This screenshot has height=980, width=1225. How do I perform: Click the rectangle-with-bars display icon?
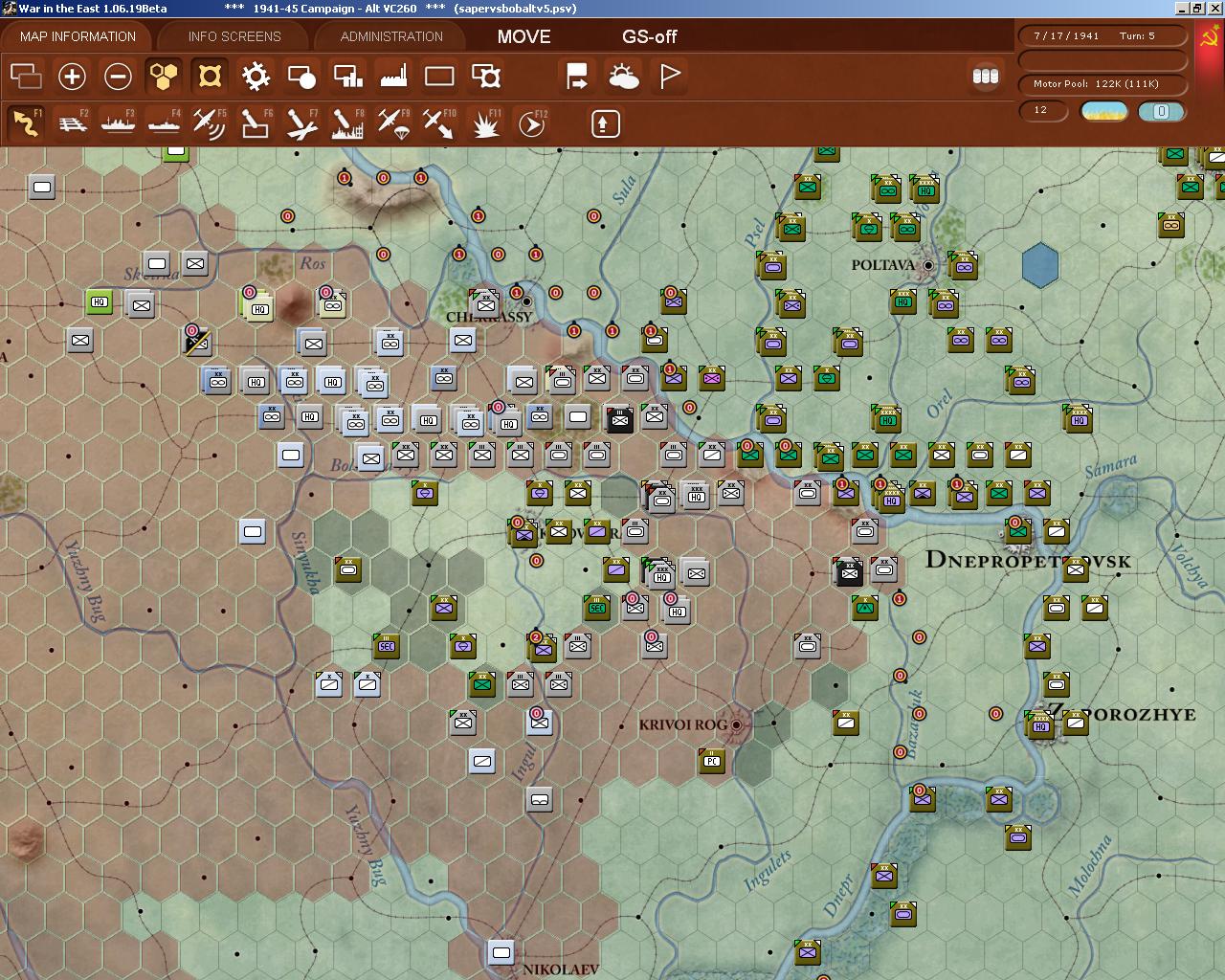pyautogui.click(x=347, y=76)
